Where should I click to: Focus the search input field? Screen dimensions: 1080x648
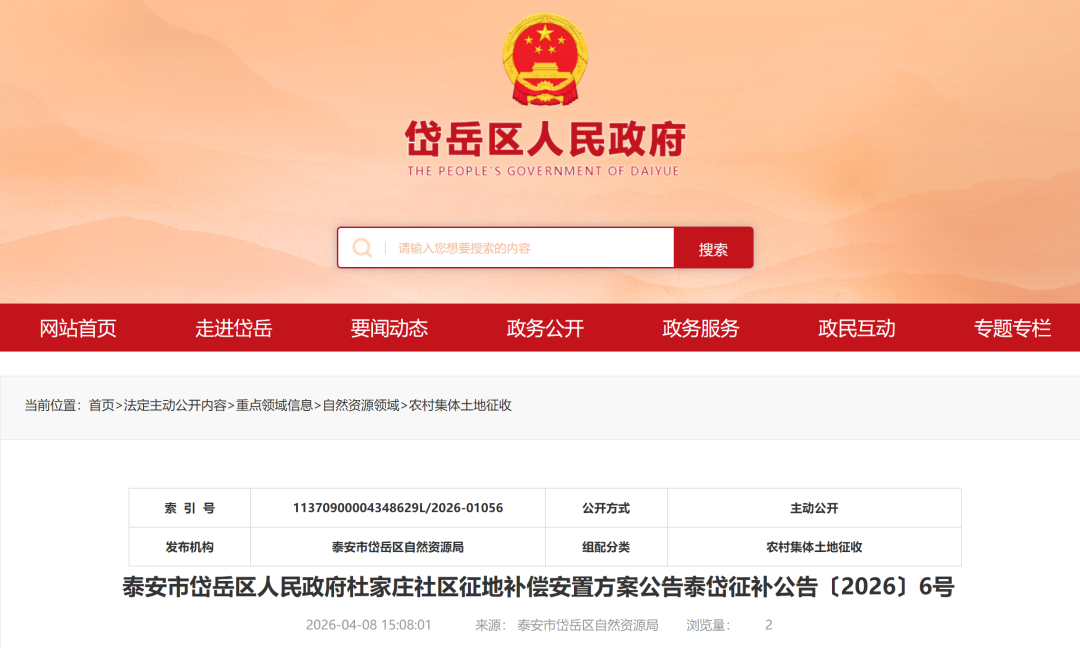coord(530,248)
